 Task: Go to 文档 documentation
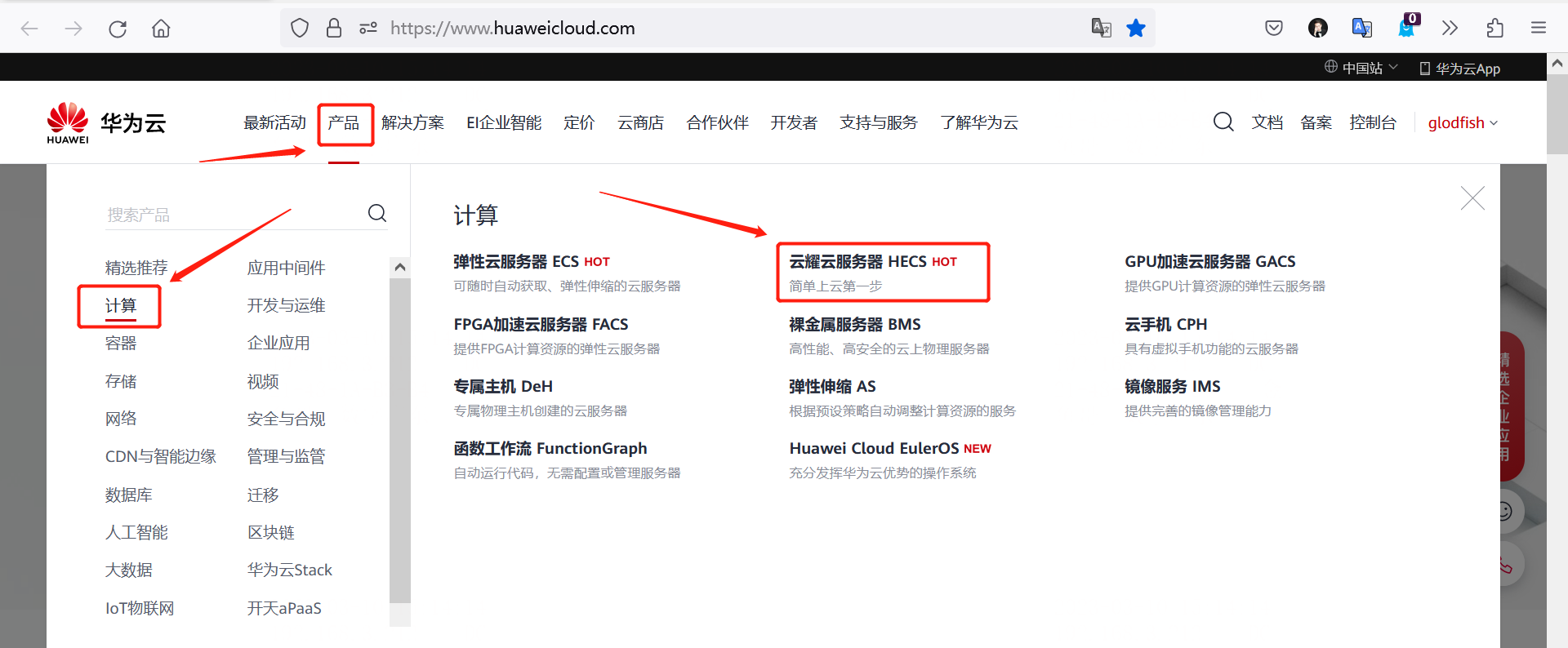(1267, 123)
